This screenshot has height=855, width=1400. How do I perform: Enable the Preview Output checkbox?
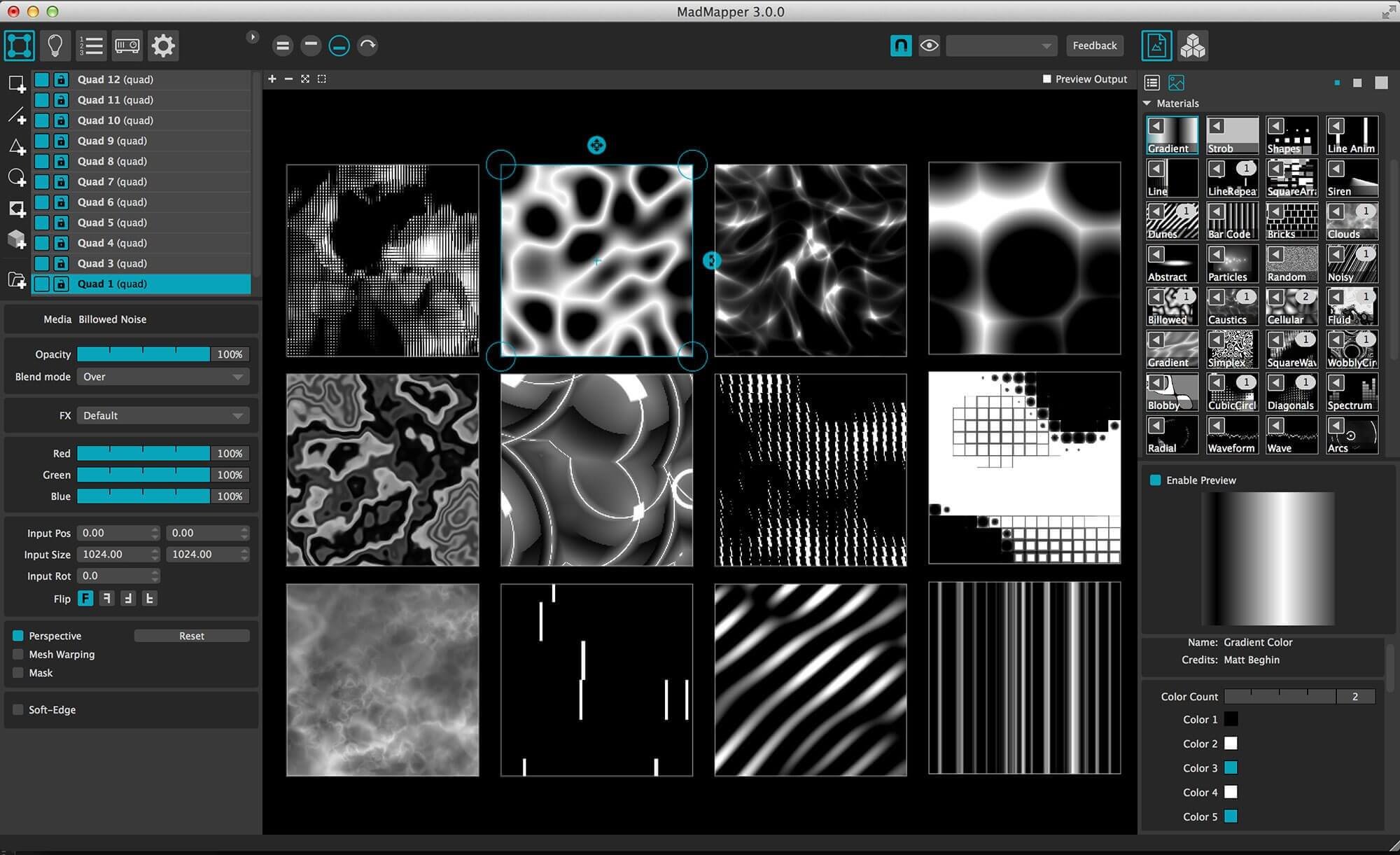1047,79
